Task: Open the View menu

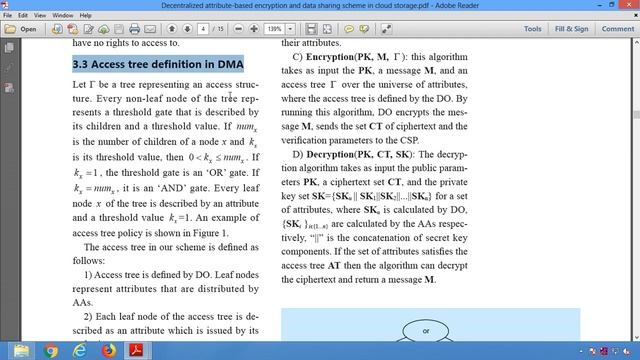Action: point(40,16)
